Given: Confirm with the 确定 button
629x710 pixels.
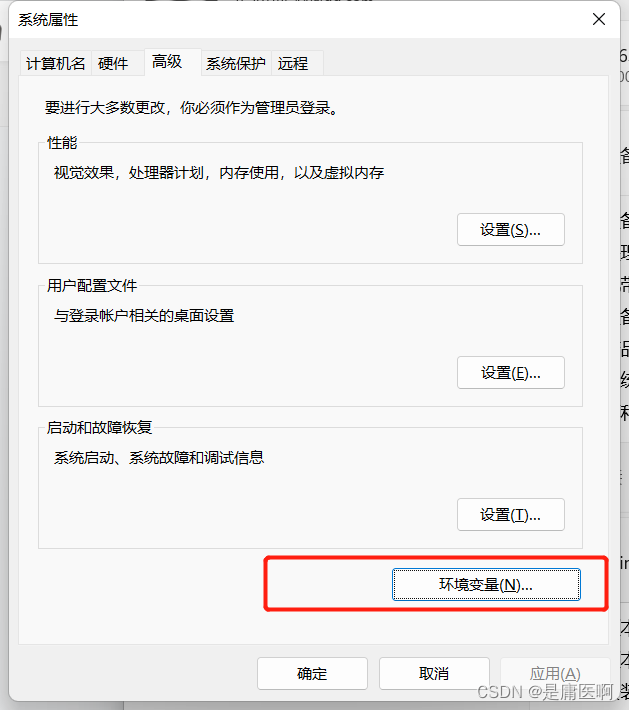Looking at the screenshot, I should 312,673.
